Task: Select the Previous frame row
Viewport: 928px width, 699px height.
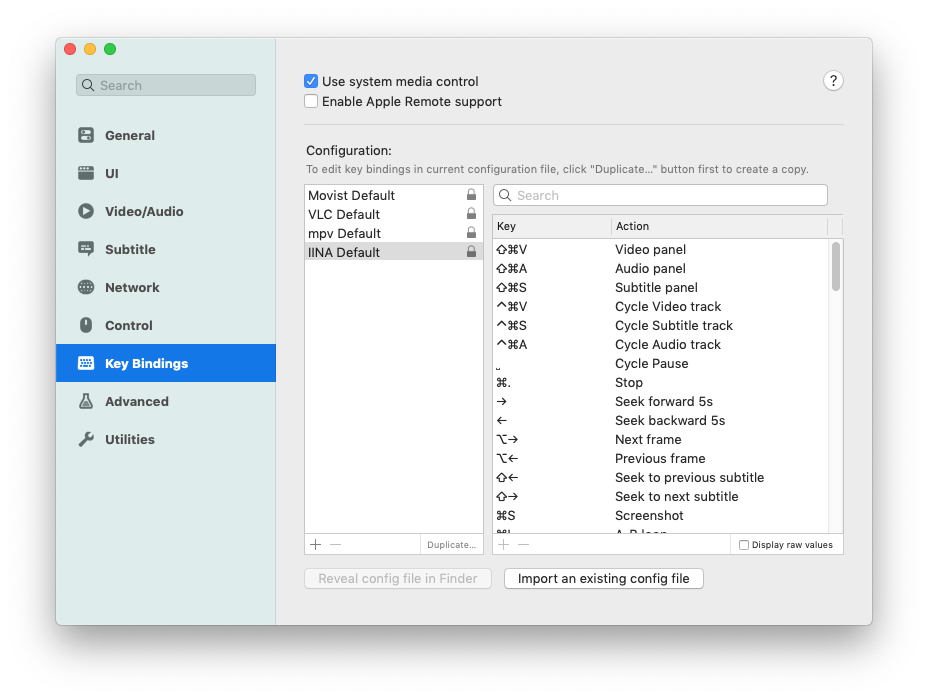Action: (660, 458)
